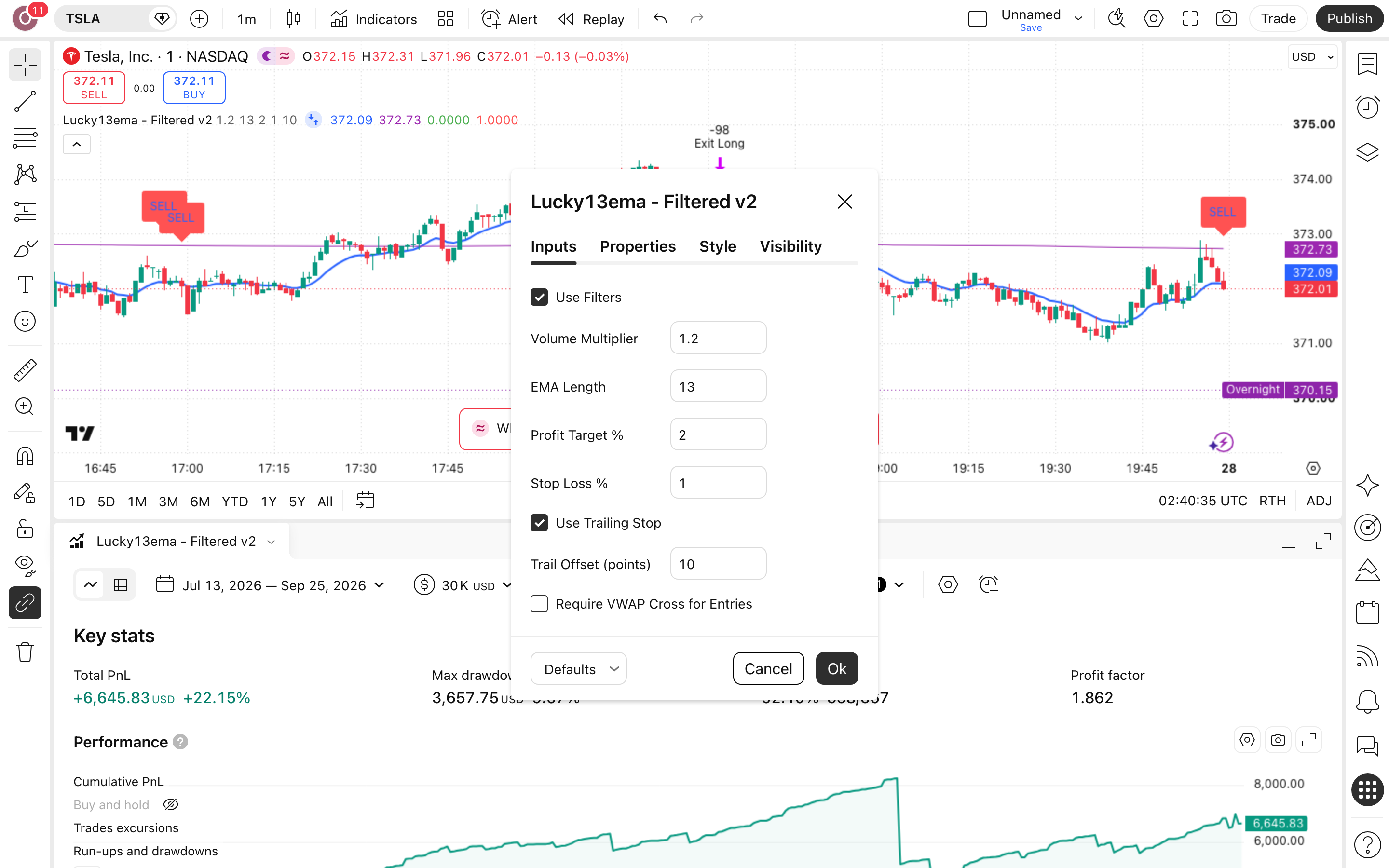This screenshot has width=1389, height=868.
Task: Enable Require VWAP Cross for Entries
Action: (539, 603)
